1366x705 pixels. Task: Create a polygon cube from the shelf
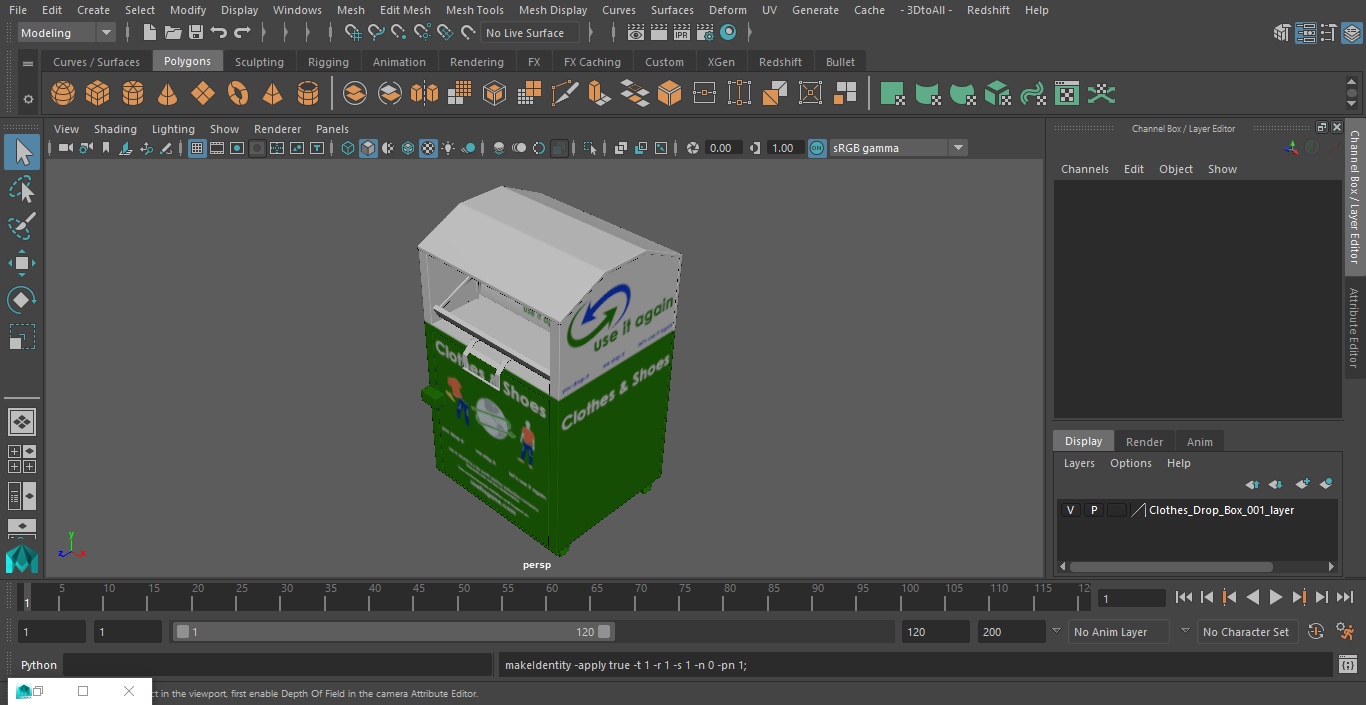point(98,94)
